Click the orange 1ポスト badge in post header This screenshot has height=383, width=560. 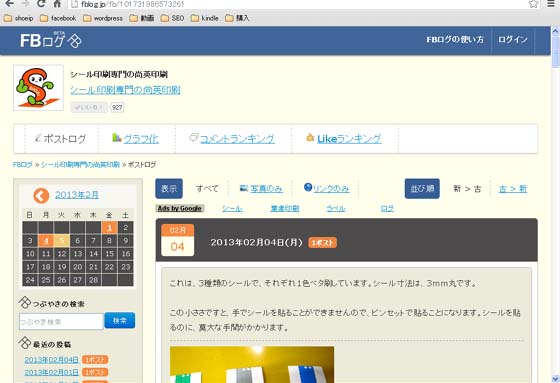(322, 243)
